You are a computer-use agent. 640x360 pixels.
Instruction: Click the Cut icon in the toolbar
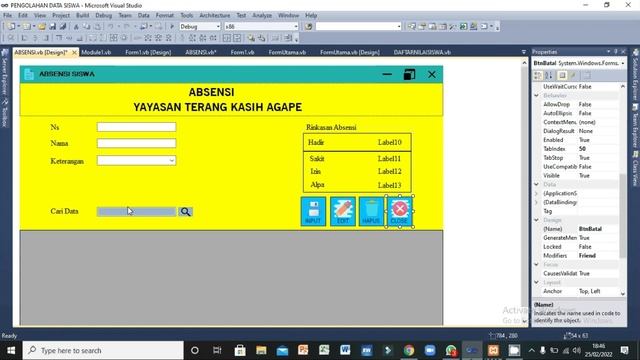point(76,27)
